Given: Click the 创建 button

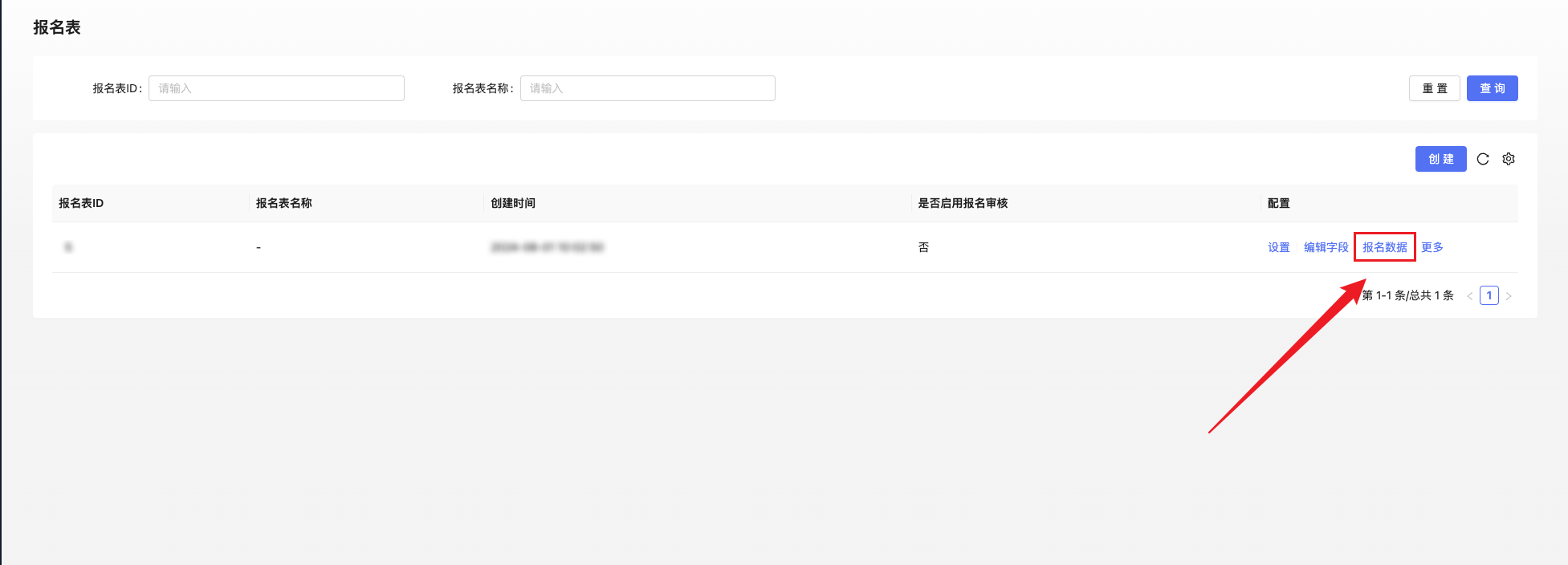Looking at the screenshot, I should (x=1440, y=159).
